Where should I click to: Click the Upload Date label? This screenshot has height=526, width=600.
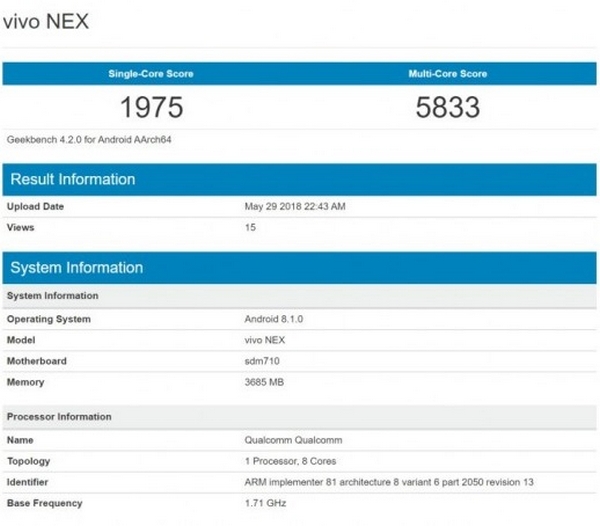(x=35, y=207)
